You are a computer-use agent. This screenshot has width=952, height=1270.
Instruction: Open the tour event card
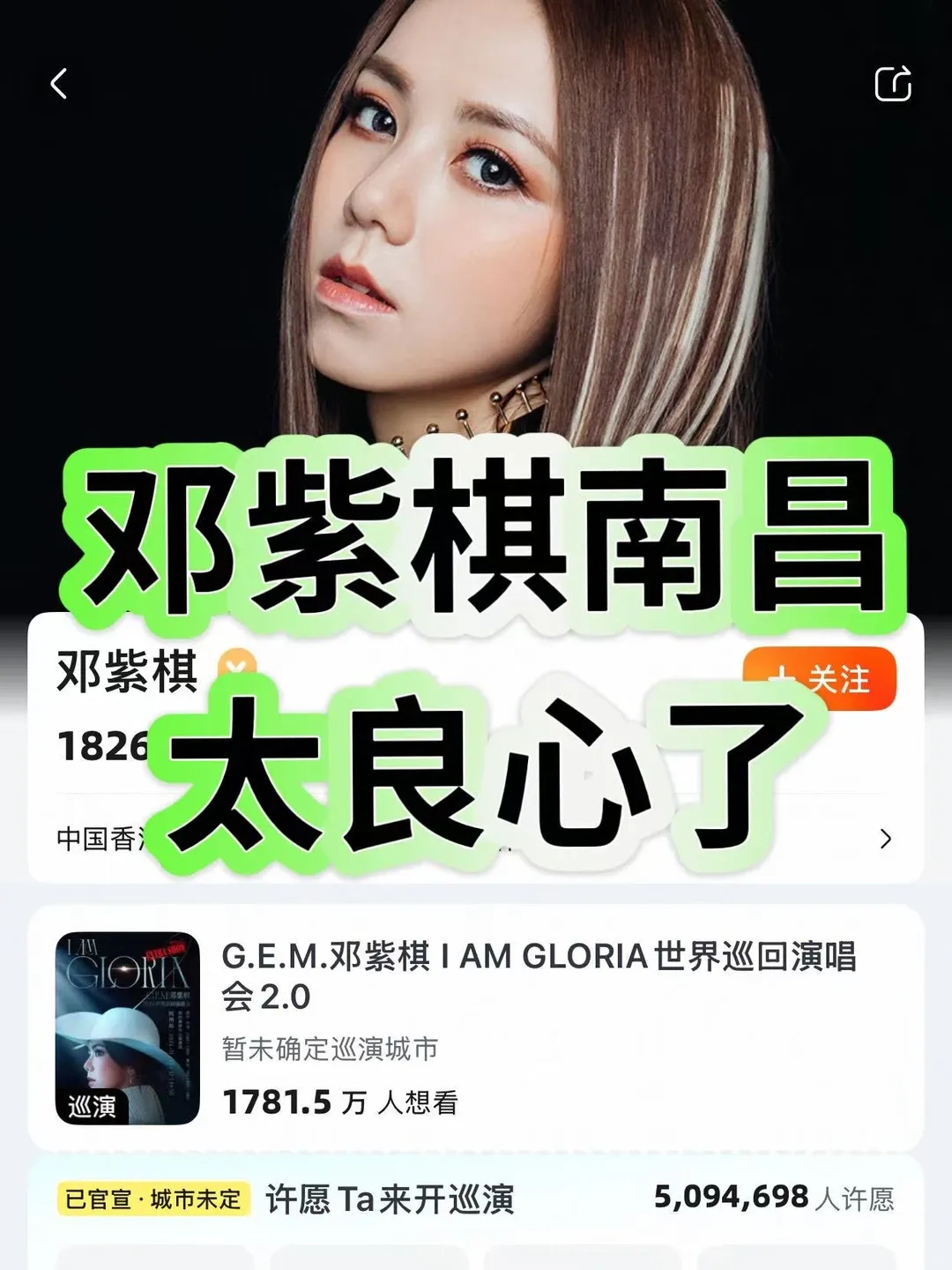point(476,1027)
